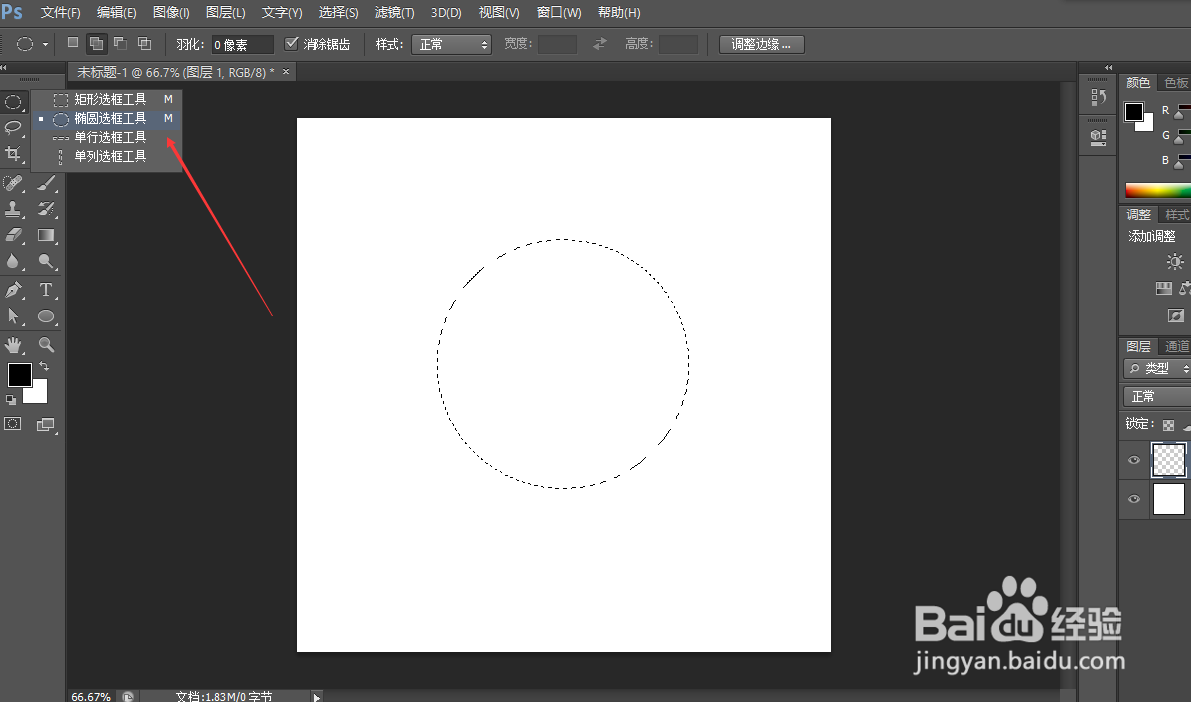Screen dimensions: 1191x702
Task: Choose 单列选框工具 from flyout
Action: 109,157
